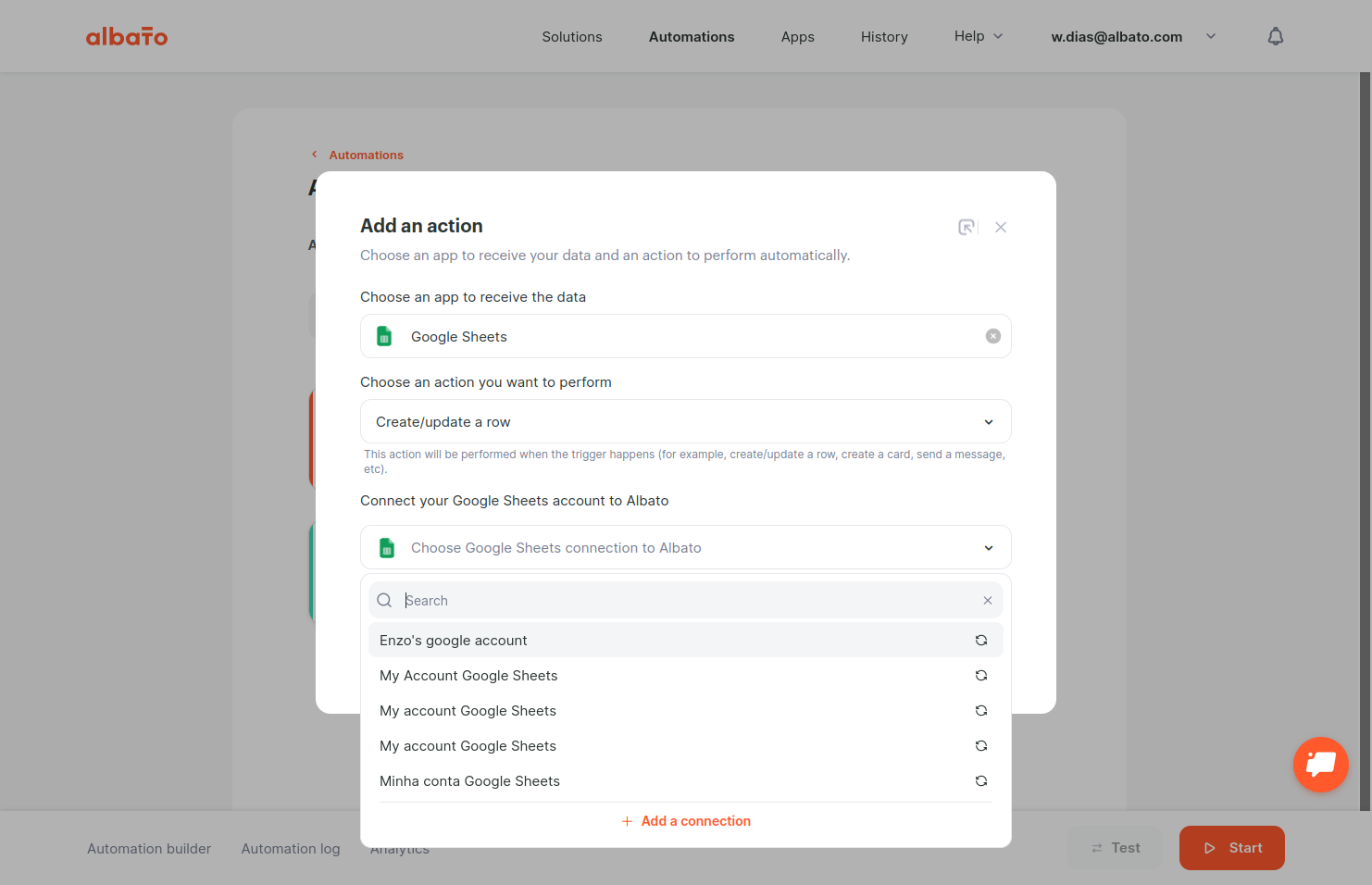Click the Google Sheets app selection field
This screenshot has height=885, width=1372.
pyautogui.click(x=686, y=336)
